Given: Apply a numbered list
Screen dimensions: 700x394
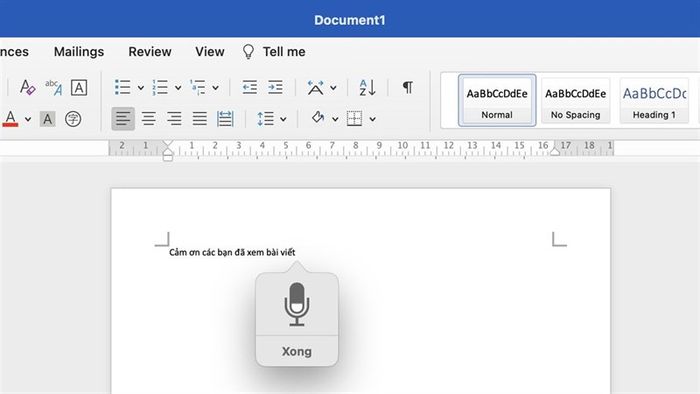Looking at the screenshot, I should [x=160, y=87].
